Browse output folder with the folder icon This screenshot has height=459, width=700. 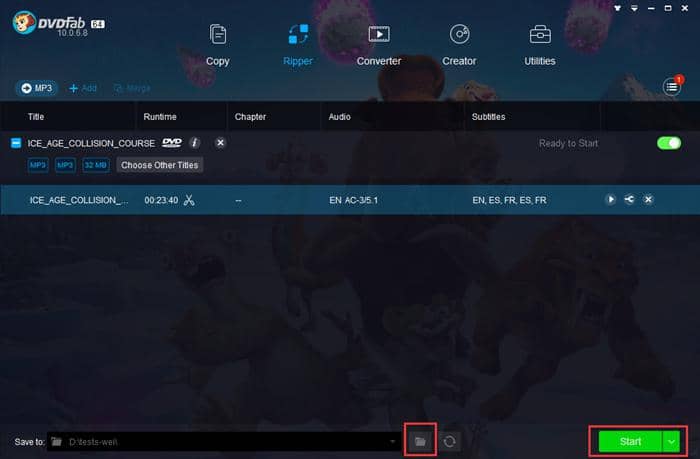click(x=420, y=441)
